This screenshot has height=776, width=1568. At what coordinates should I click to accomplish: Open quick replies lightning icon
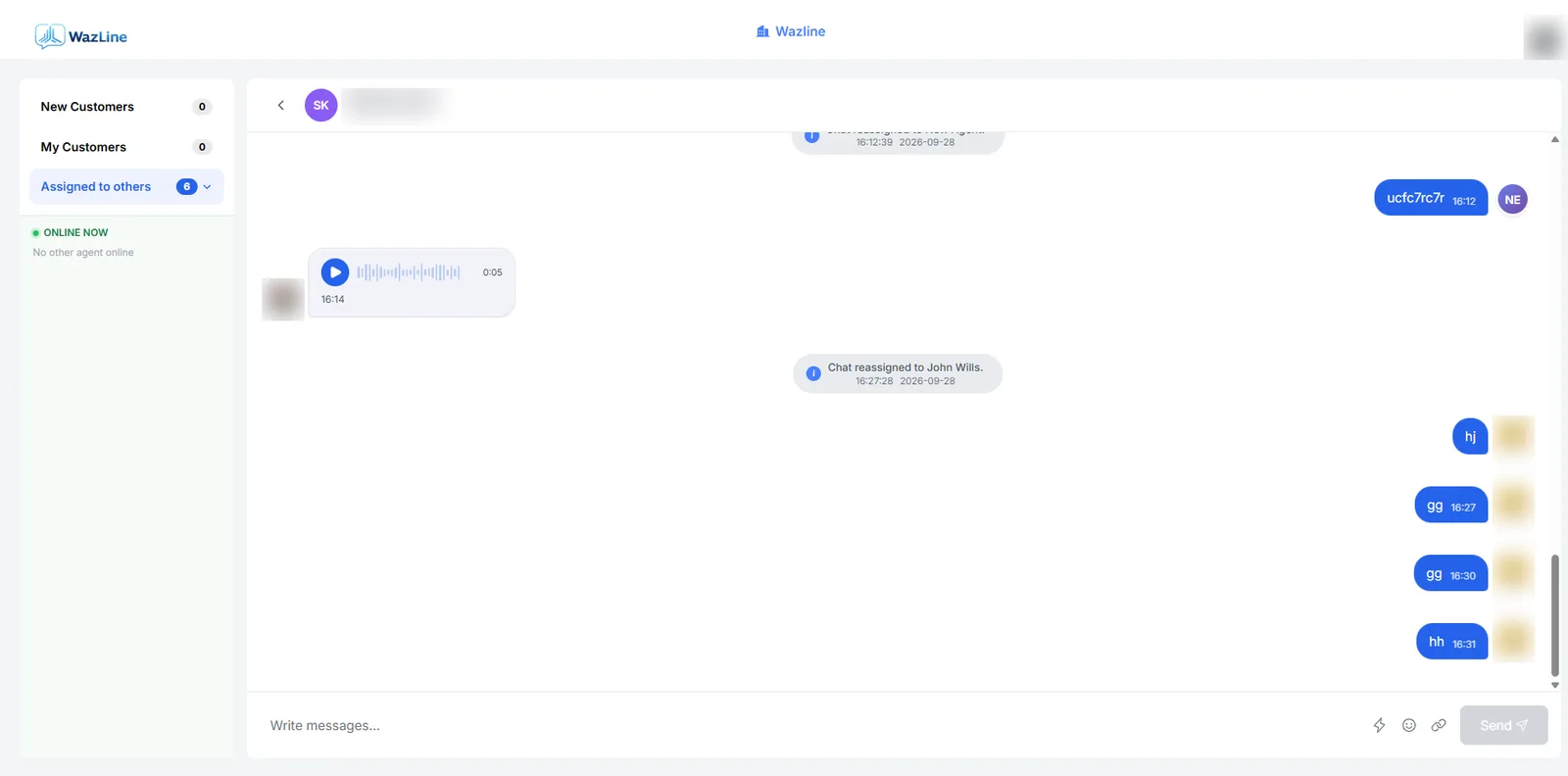[1379, 725]
